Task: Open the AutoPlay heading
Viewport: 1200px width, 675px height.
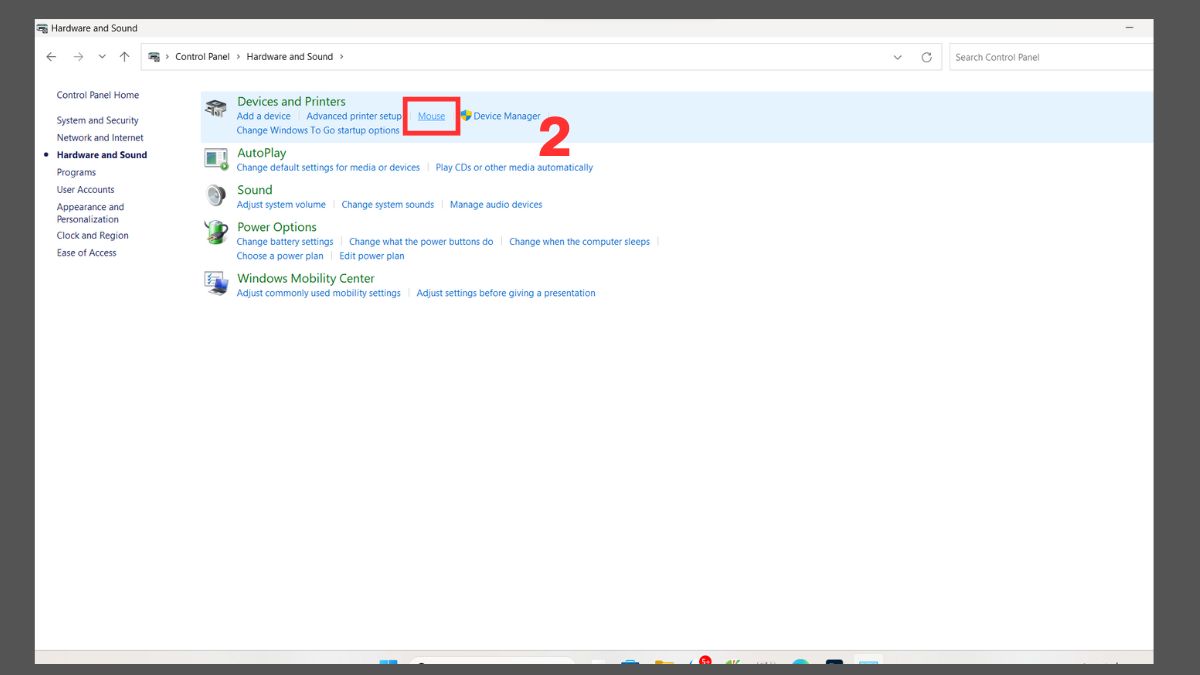Action: pyautogui.click(x=261, y=153)
